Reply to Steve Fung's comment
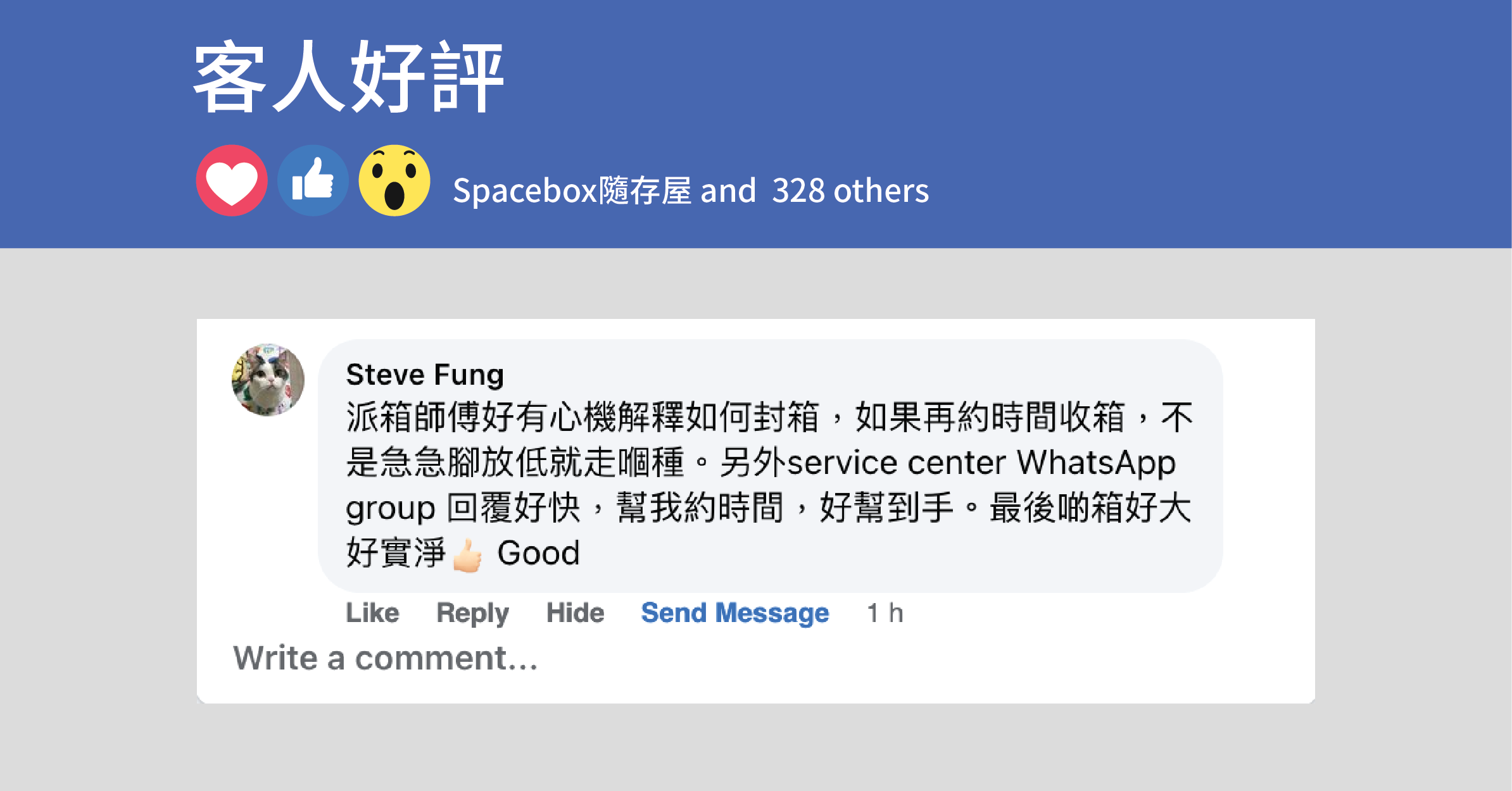The width and height of the screenshot is (1512, 791). pos(472,613)
